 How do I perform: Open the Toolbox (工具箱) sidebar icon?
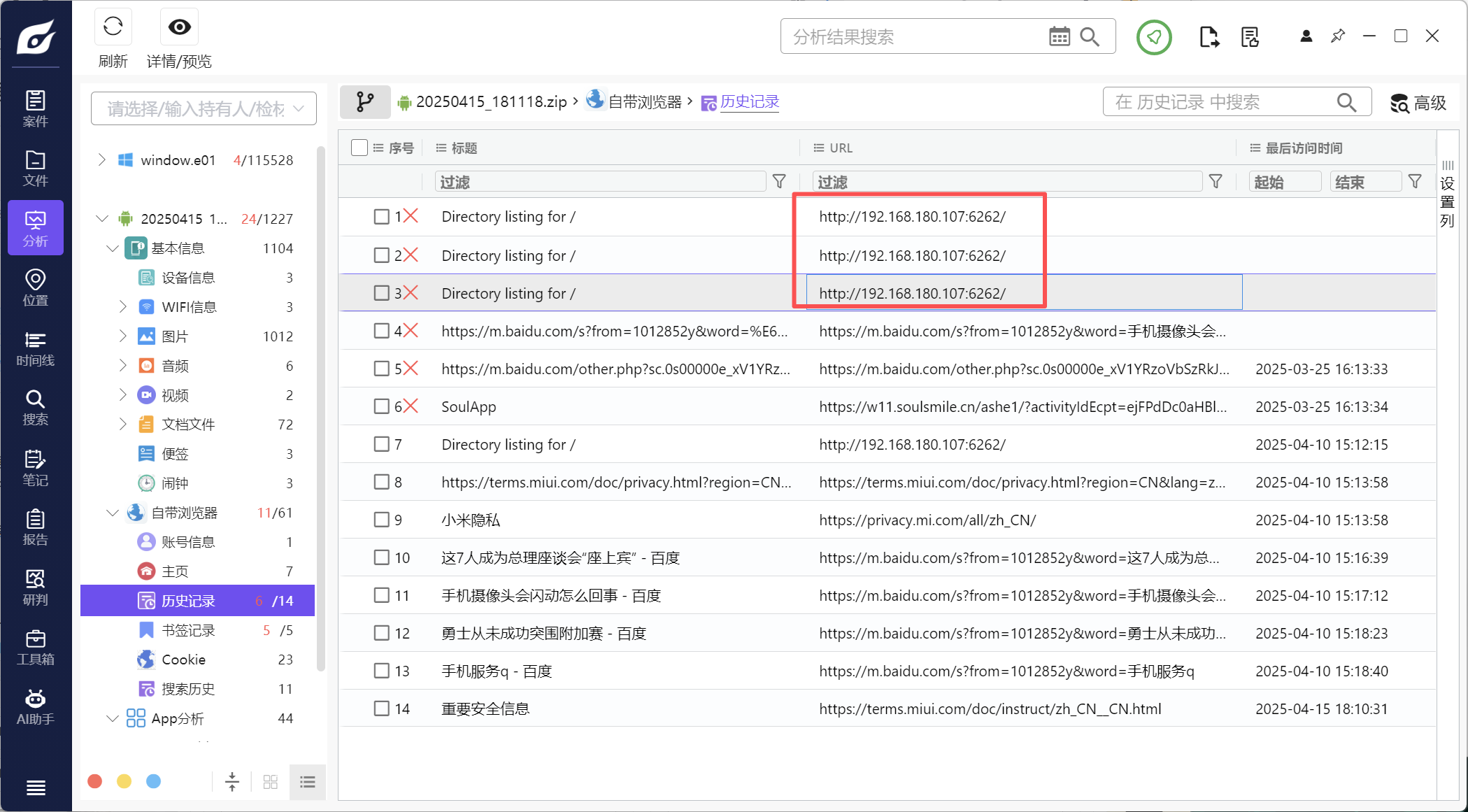point(35,647)
